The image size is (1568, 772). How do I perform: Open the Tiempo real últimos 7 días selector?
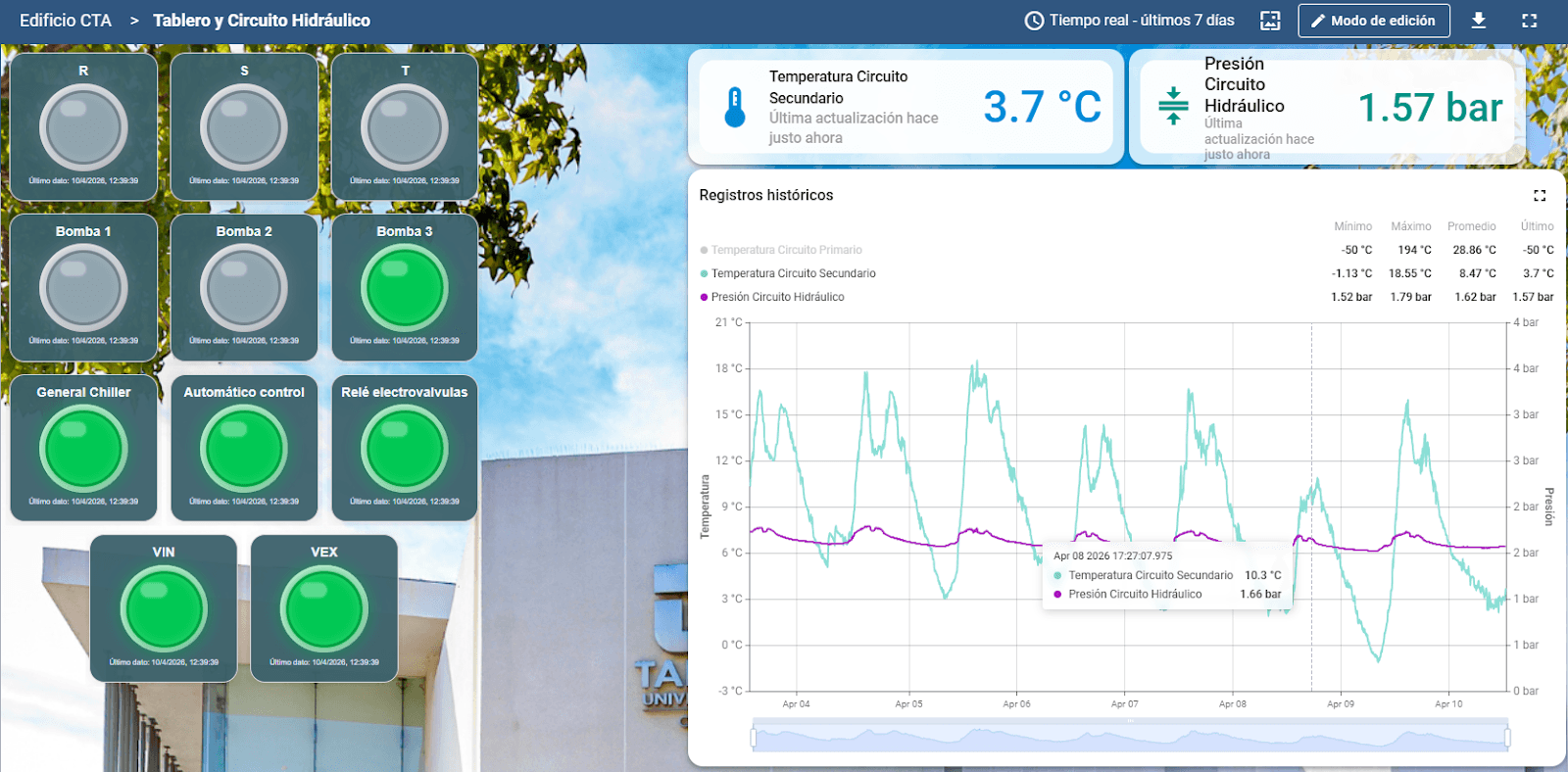pyautogui.click(x=1130, y=21)
